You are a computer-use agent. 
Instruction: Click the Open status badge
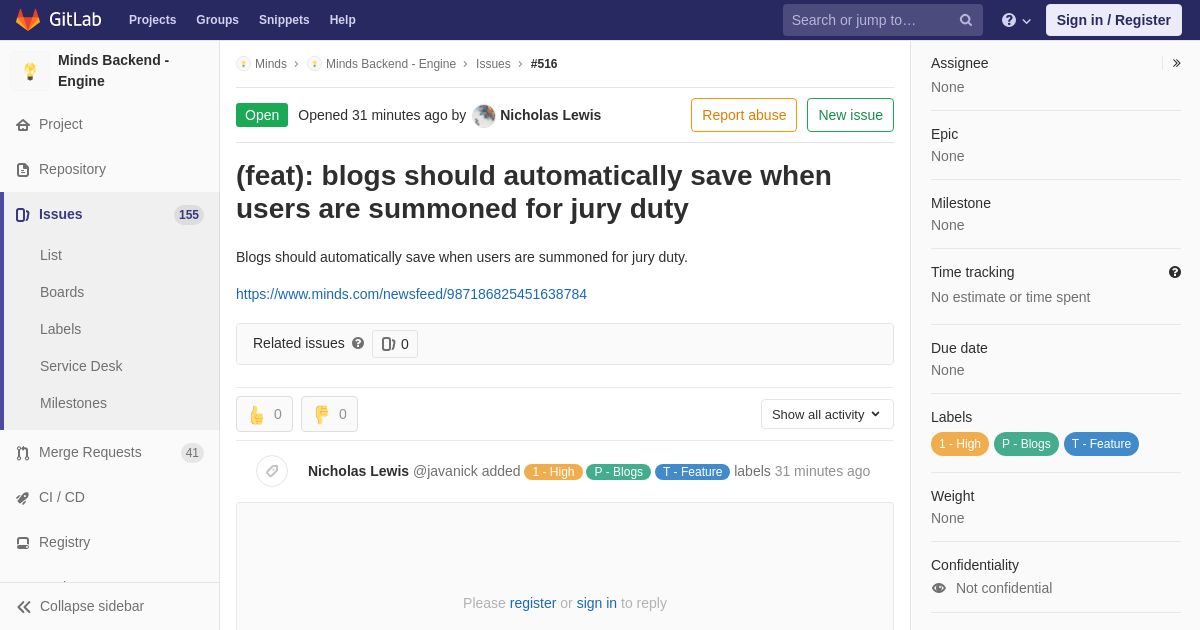(x=262, y=115)
